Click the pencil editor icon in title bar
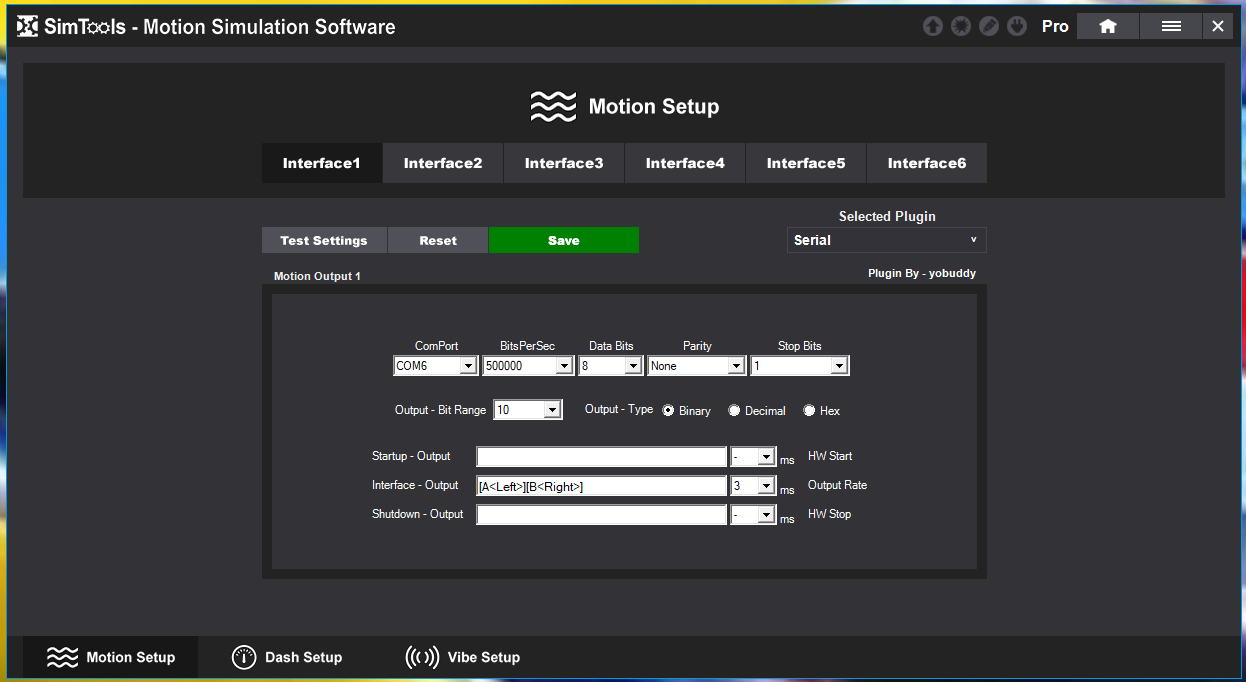The width and height of the screenshot is (1246, 682). [x=989, y=27]
